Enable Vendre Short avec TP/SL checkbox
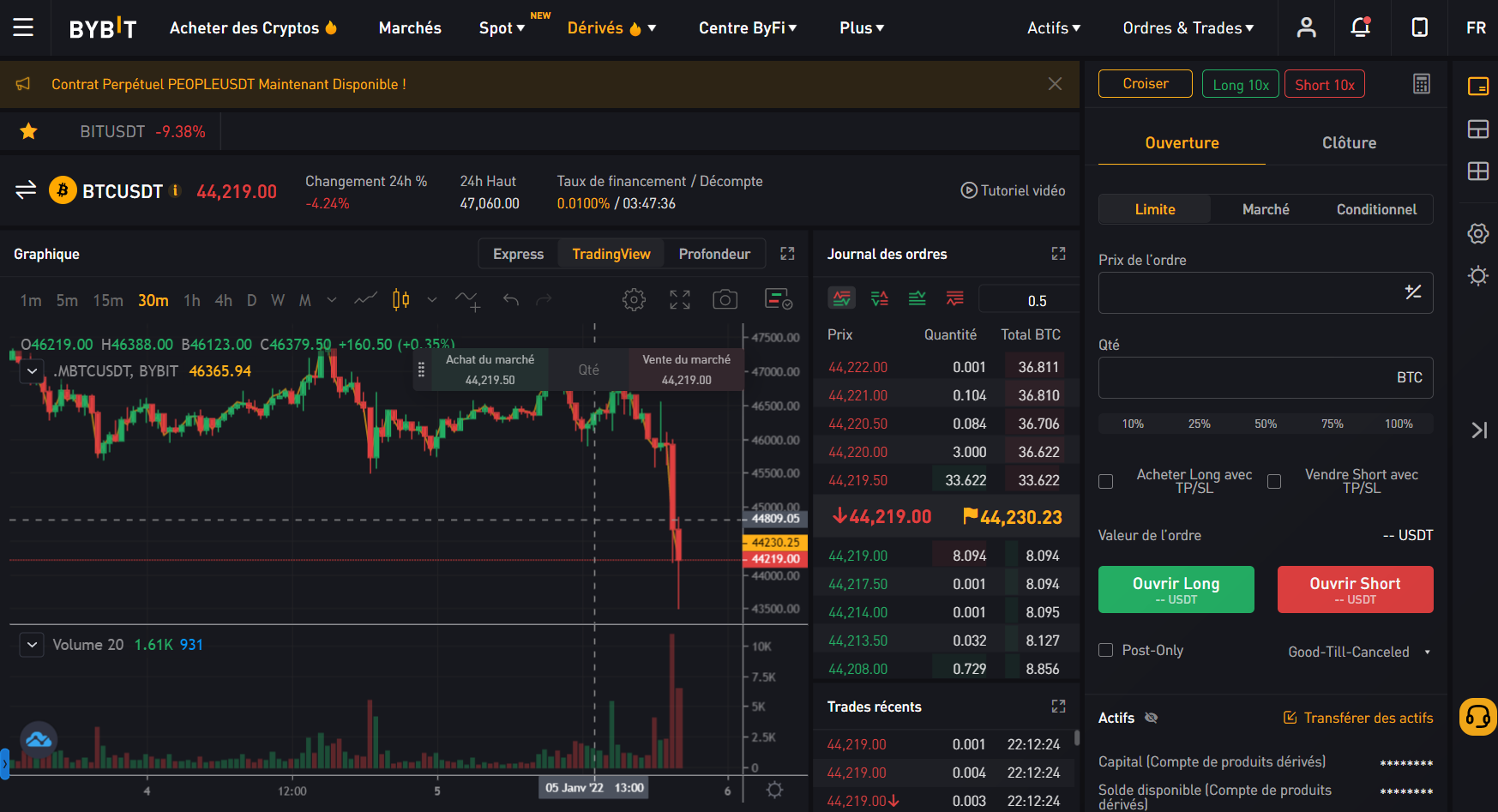The width and height of the screenshot is (1498, 812). pos(1274,482)
